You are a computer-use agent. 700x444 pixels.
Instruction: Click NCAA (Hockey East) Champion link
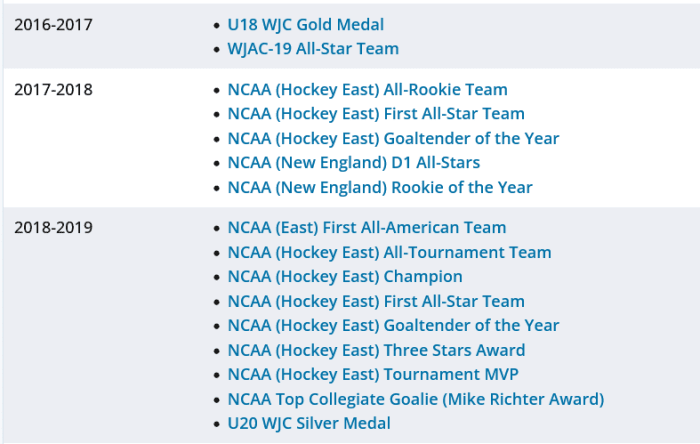(x=345, y=277)
